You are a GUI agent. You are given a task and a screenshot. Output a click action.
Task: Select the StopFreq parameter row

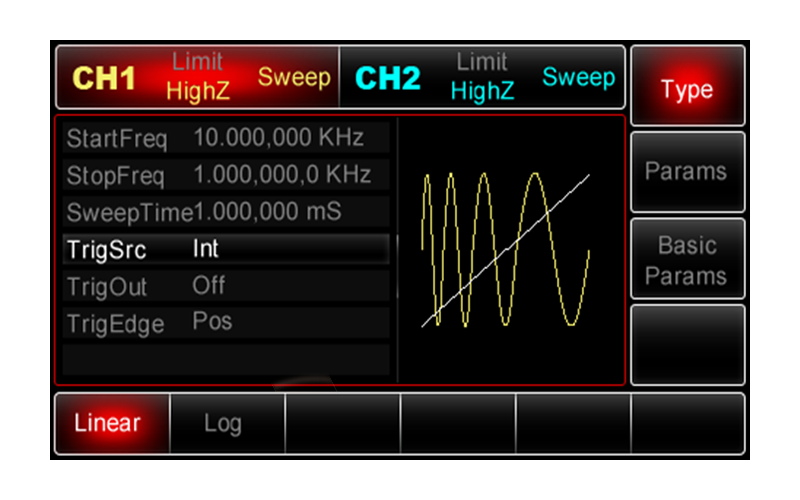pyautogui.click(x=226, y=175)
